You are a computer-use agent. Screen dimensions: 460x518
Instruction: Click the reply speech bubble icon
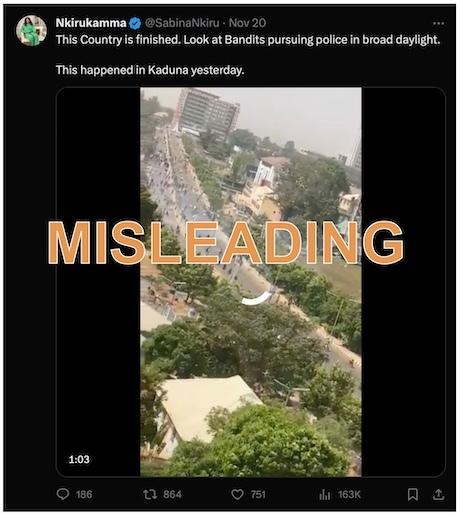coord(63,494)
